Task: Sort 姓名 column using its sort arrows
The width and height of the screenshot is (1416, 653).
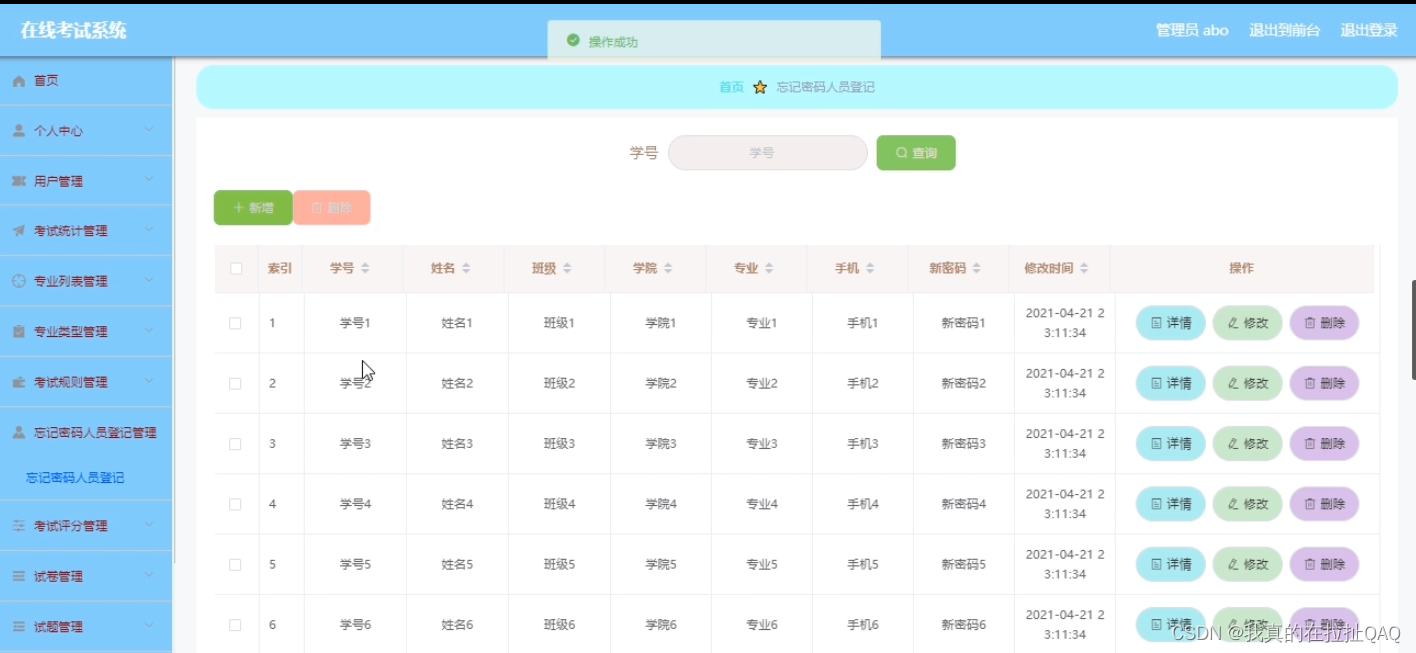Action: pyautogui.click(x=466, y=269)
